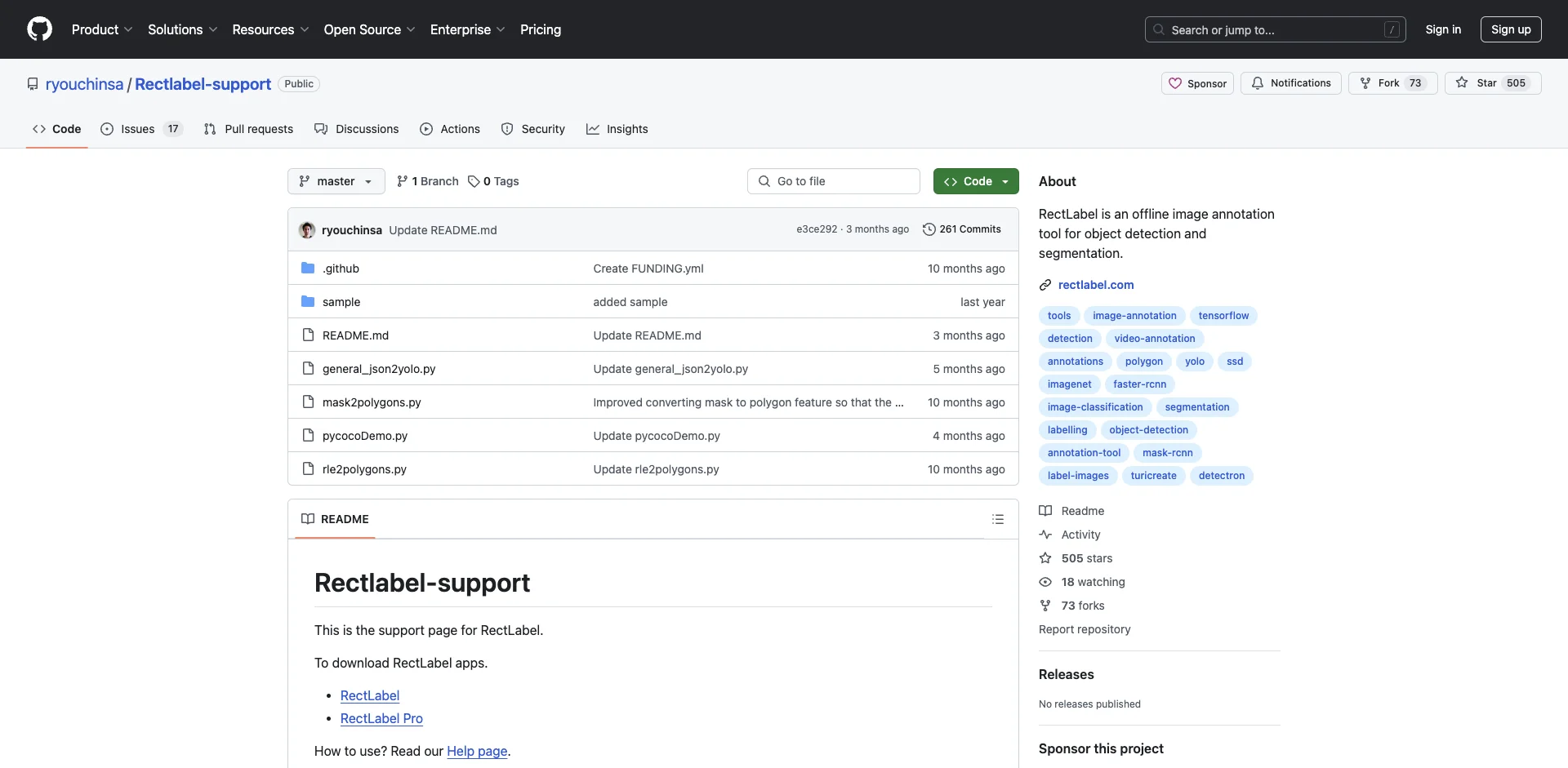Open the green Code dropdown

[976, 181]
